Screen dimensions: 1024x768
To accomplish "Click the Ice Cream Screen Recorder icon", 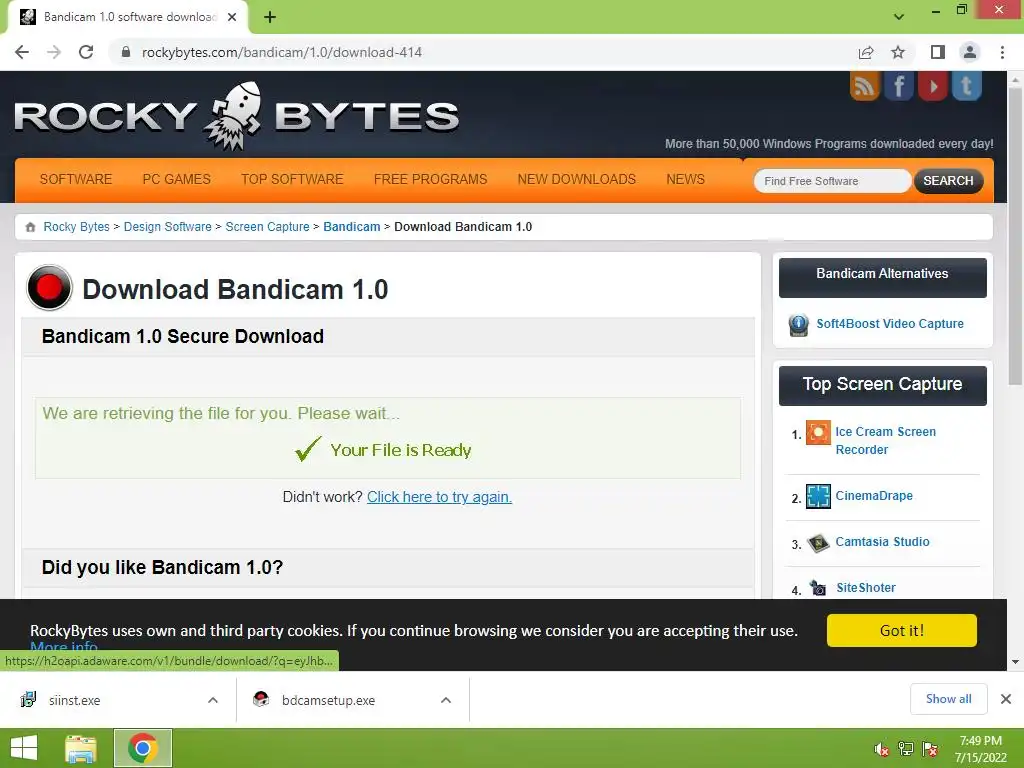I will click(x=818, y=432).
